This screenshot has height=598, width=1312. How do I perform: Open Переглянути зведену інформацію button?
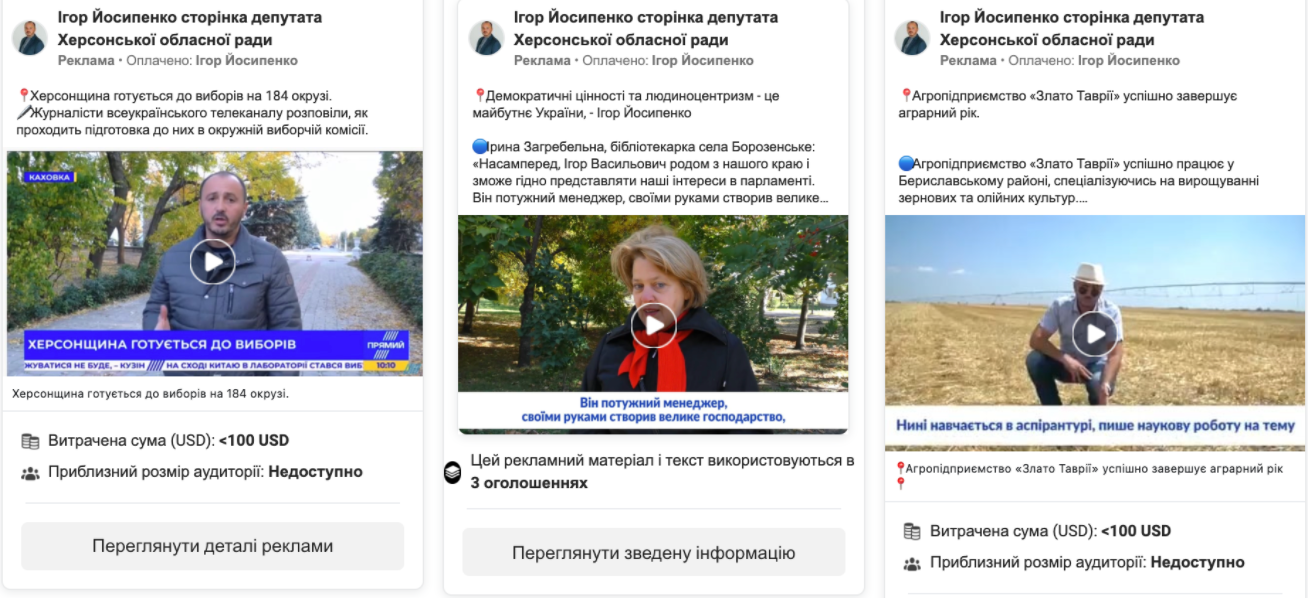[x=654, y=553]
